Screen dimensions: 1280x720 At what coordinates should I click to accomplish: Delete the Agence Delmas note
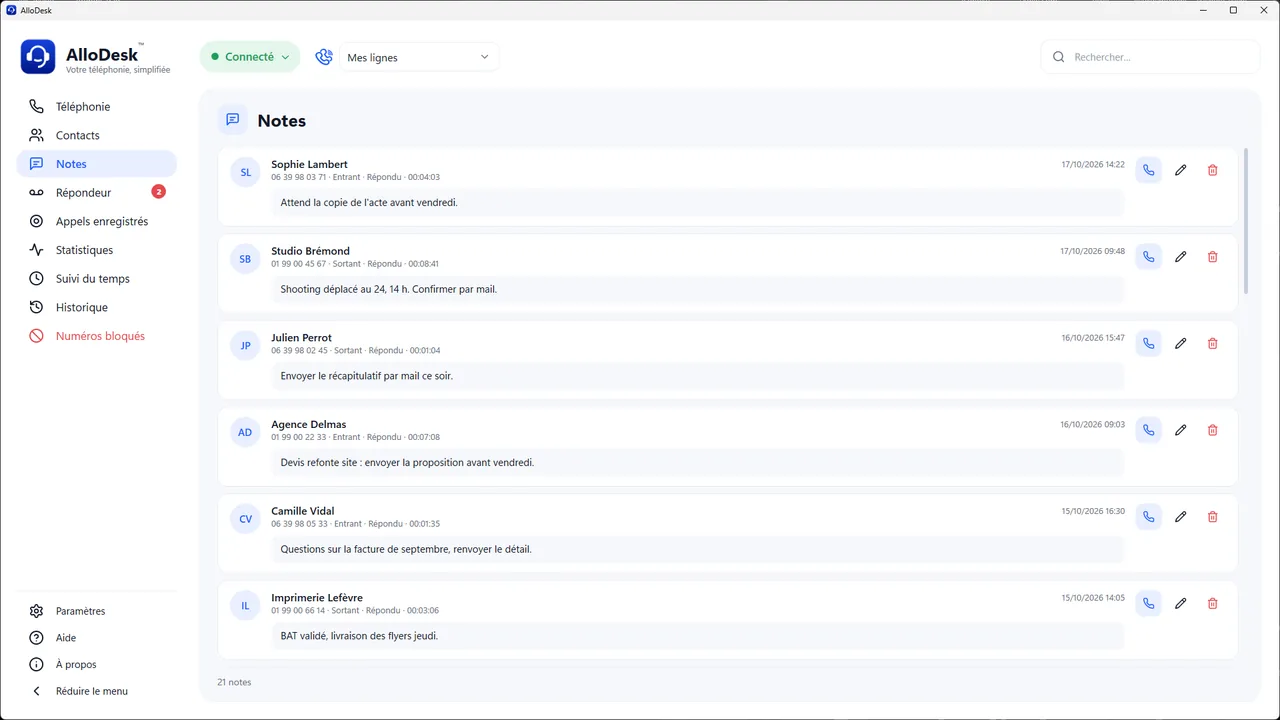click(1213, 430)
